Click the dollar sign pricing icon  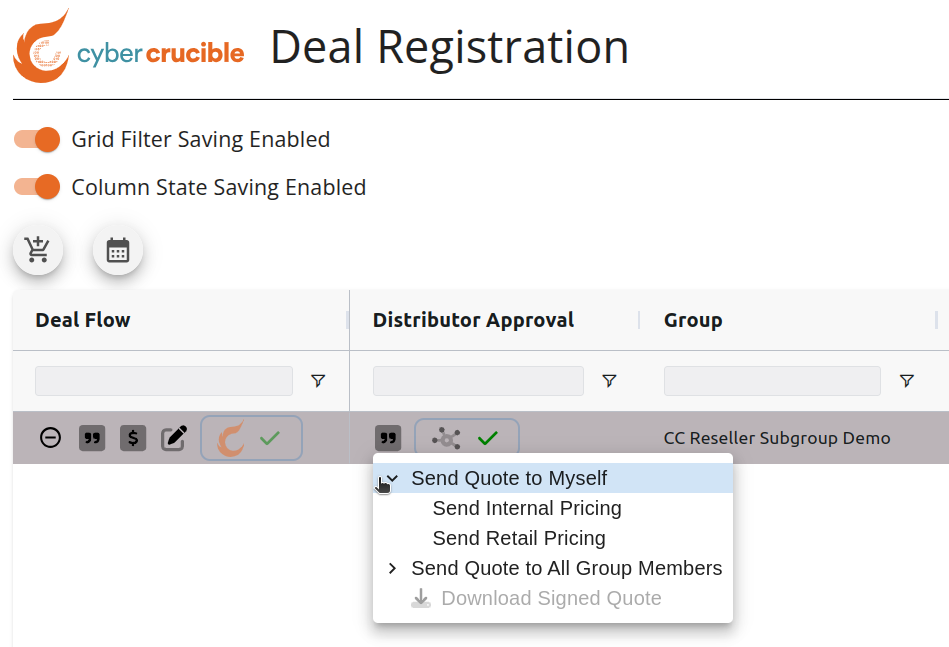(133, 438)
